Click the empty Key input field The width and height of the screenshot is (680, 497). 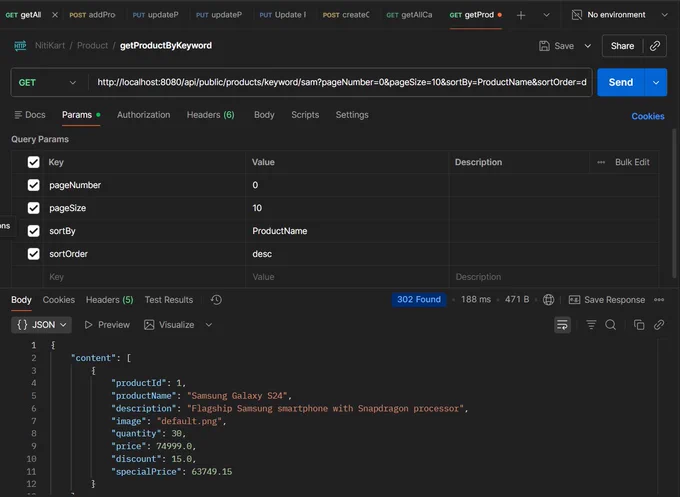pyautogui.click(x=144, y=277)
